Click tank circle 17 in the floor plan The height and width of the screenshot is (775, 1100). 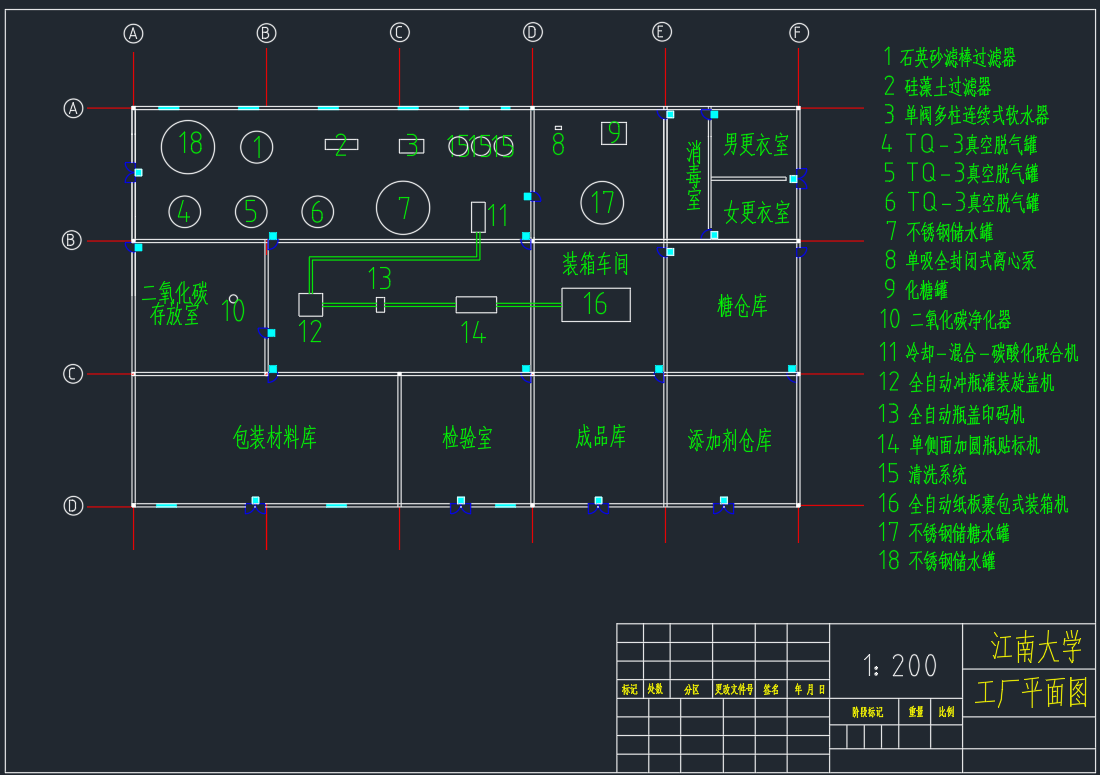coord(603,203)
